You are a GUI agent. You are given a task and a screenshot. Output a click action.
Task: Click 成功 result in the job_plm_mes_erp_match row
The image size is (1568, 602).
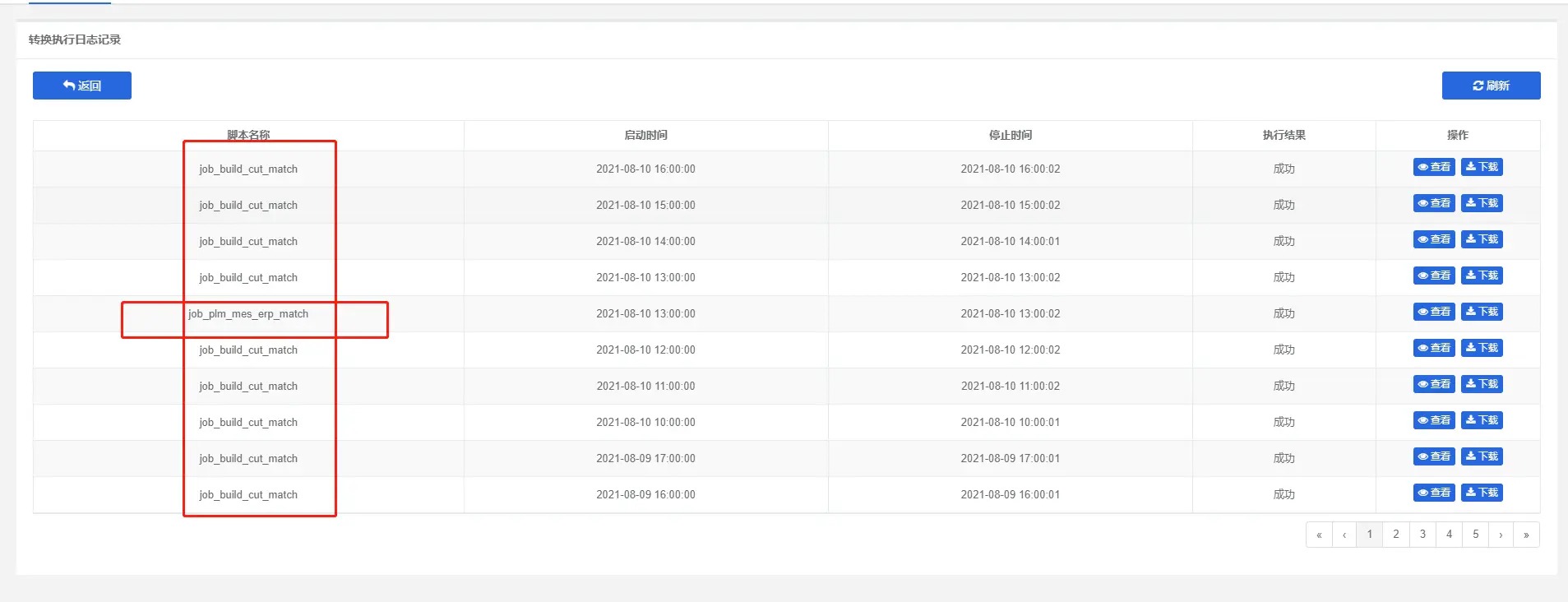(1284, 313)
